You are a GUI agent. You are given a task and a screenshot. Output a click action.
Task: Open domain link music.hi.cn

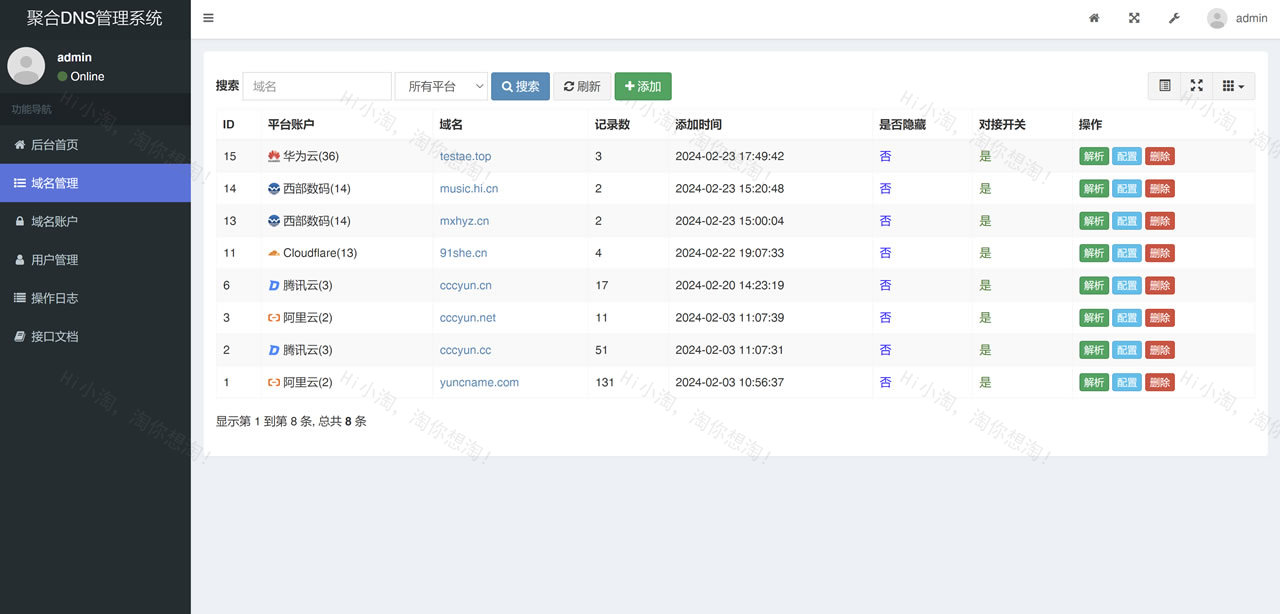pyautogui.click(x=469, y=189)
